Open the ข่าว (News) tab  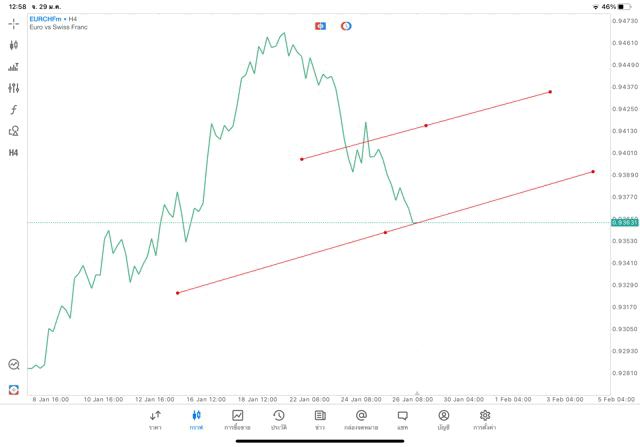click(320, 420)
